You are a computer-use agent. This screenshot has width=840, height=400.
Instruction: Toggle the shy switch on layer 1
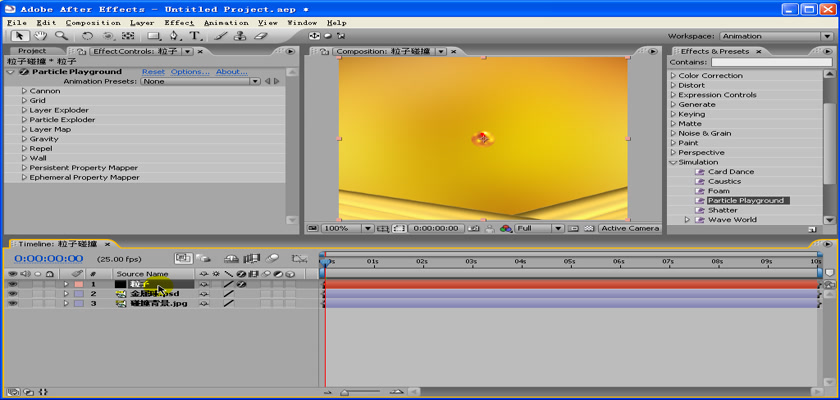click(x=203, y=284)
